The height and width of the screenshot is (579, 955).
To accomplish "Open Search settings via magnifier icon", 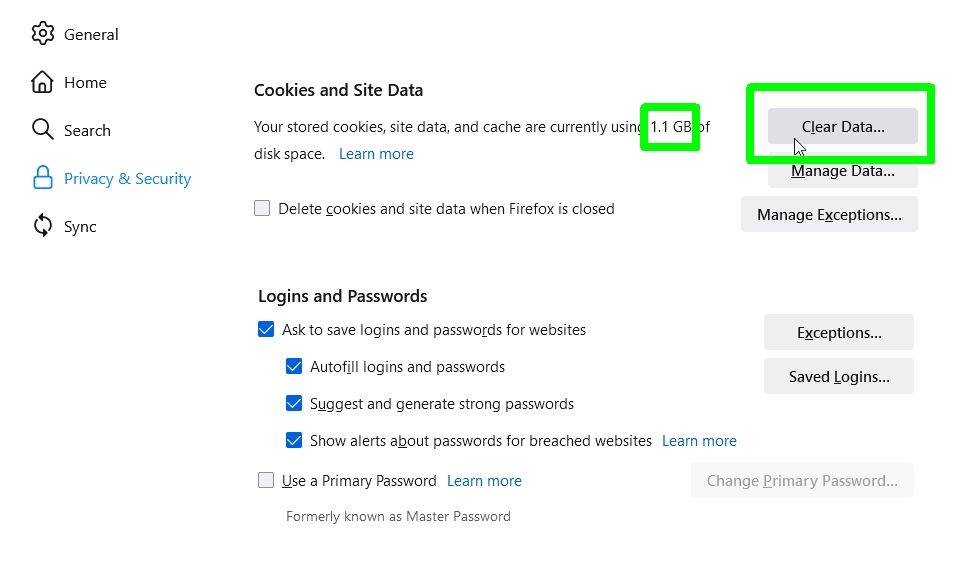I will 44,129.
